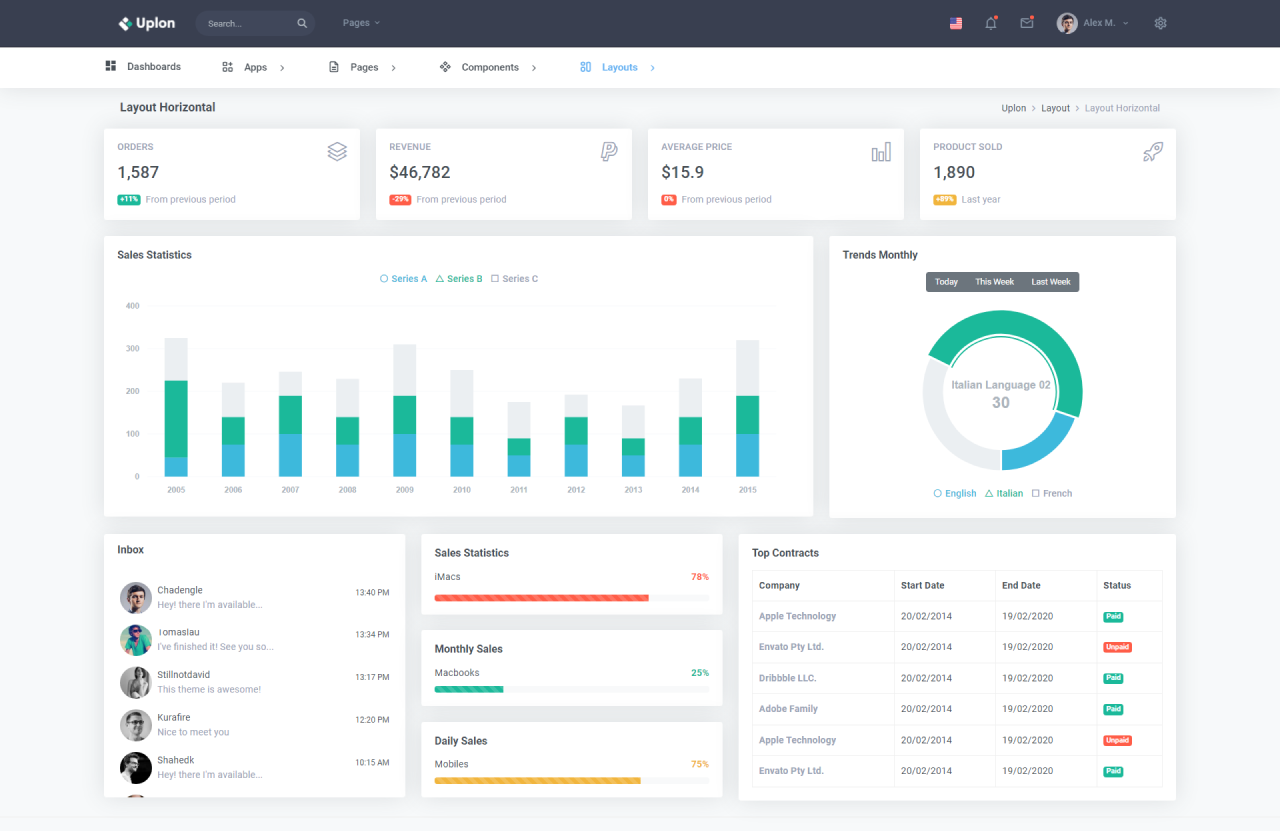Click Shahedk's avatar in Inbox
This screenshot has height=831, width=1280.
[136, 768]
